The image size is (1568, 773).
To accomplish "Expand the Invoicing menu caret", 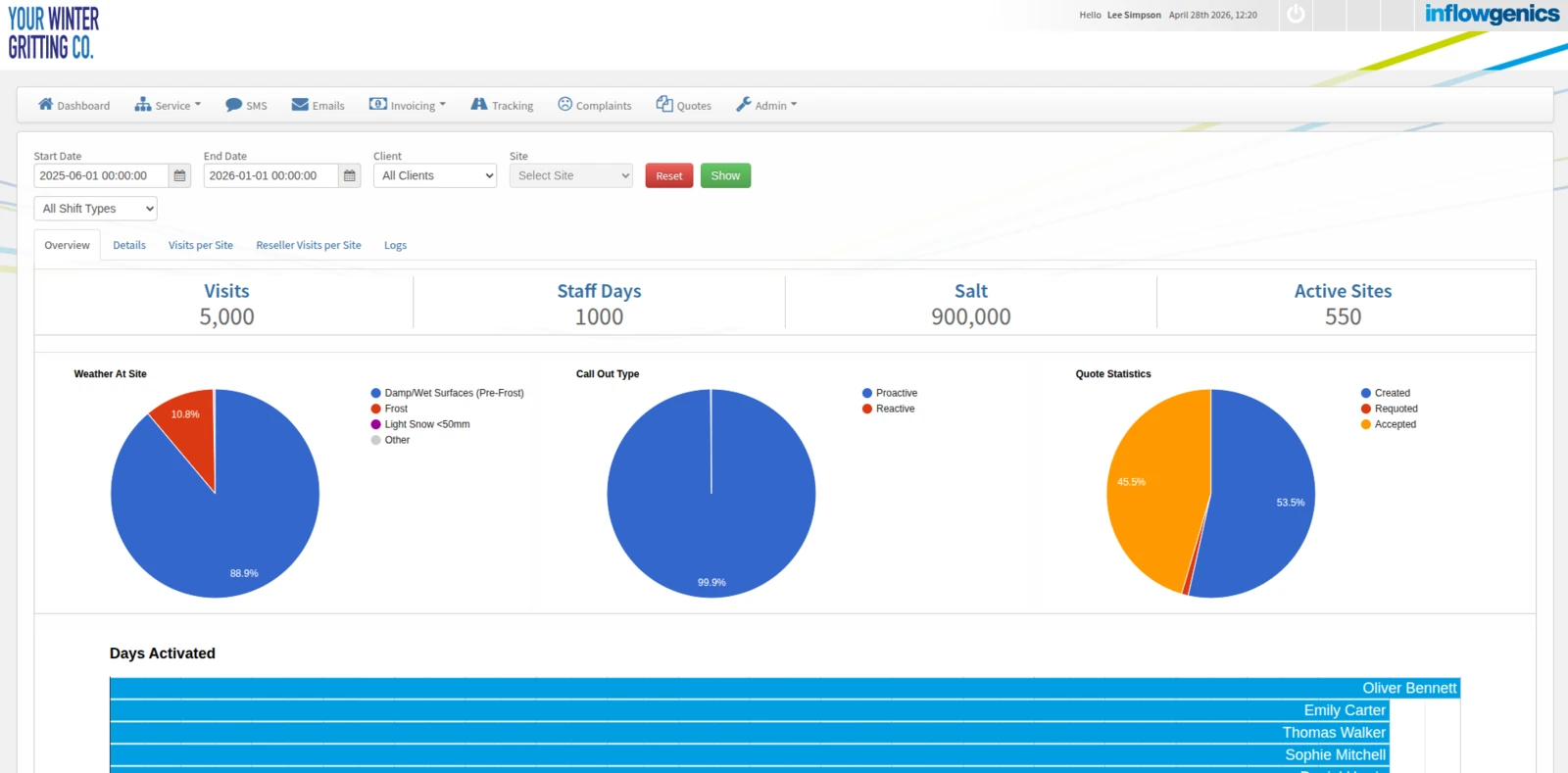I will pyautogui.click(x=442, y=104).
